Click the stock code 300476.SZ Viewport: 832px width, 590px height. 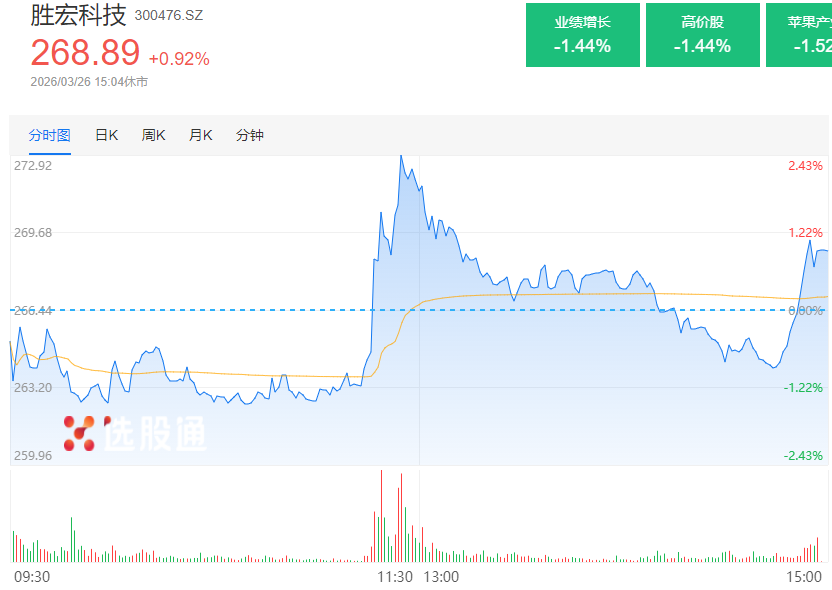pyautogui.click(x=168, y=16)
